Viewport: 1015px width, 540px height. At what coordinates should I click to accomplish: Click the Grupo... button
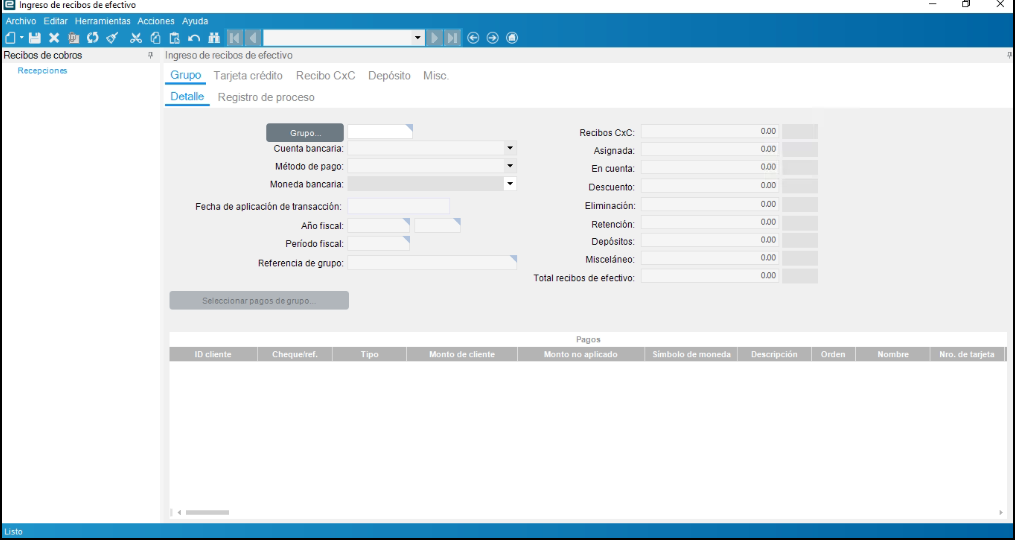coord(305,133)
